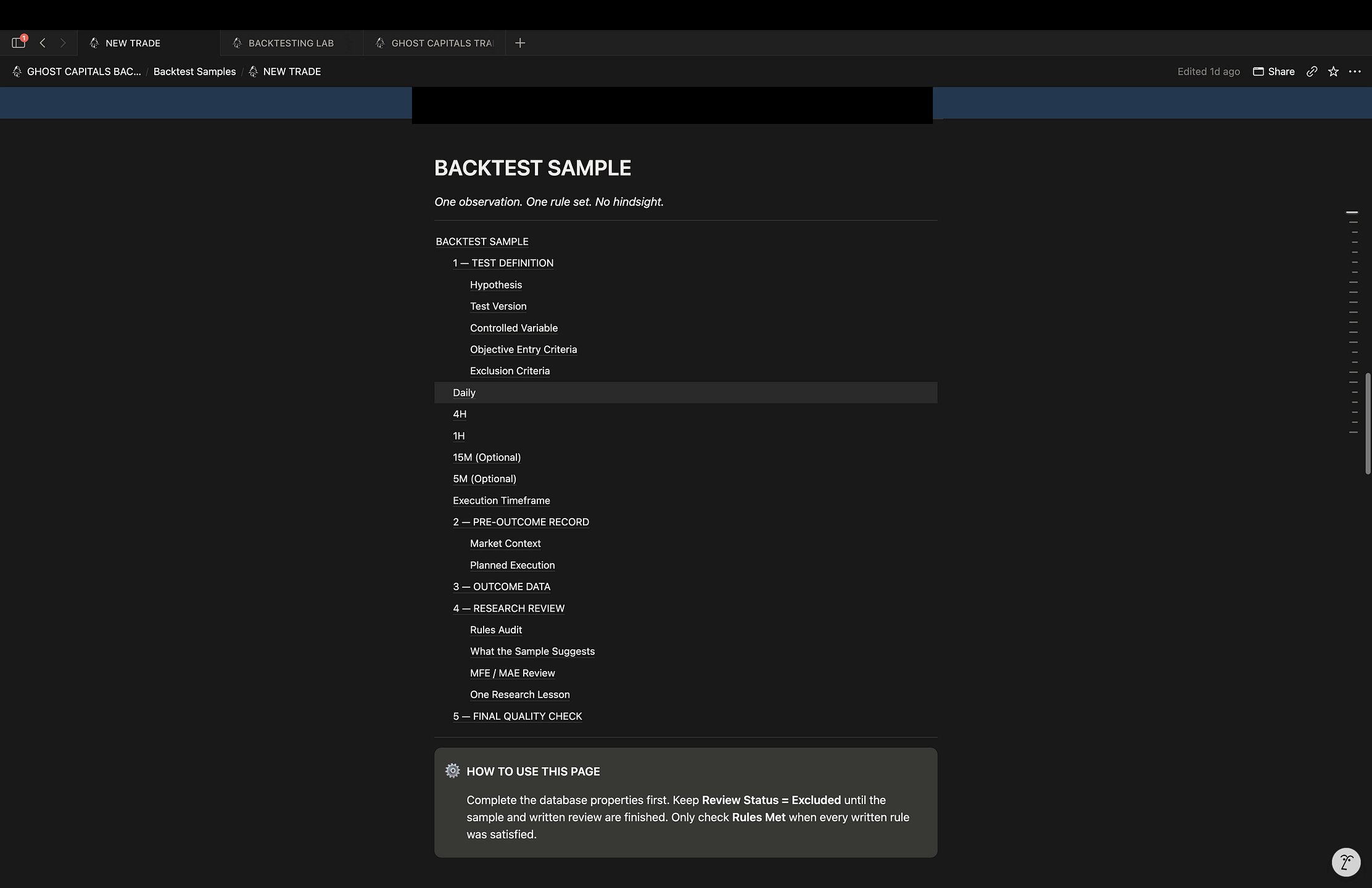Click the vertical page scrollbar thumb
1372x888 pixels.
[x=1367, y=424]
